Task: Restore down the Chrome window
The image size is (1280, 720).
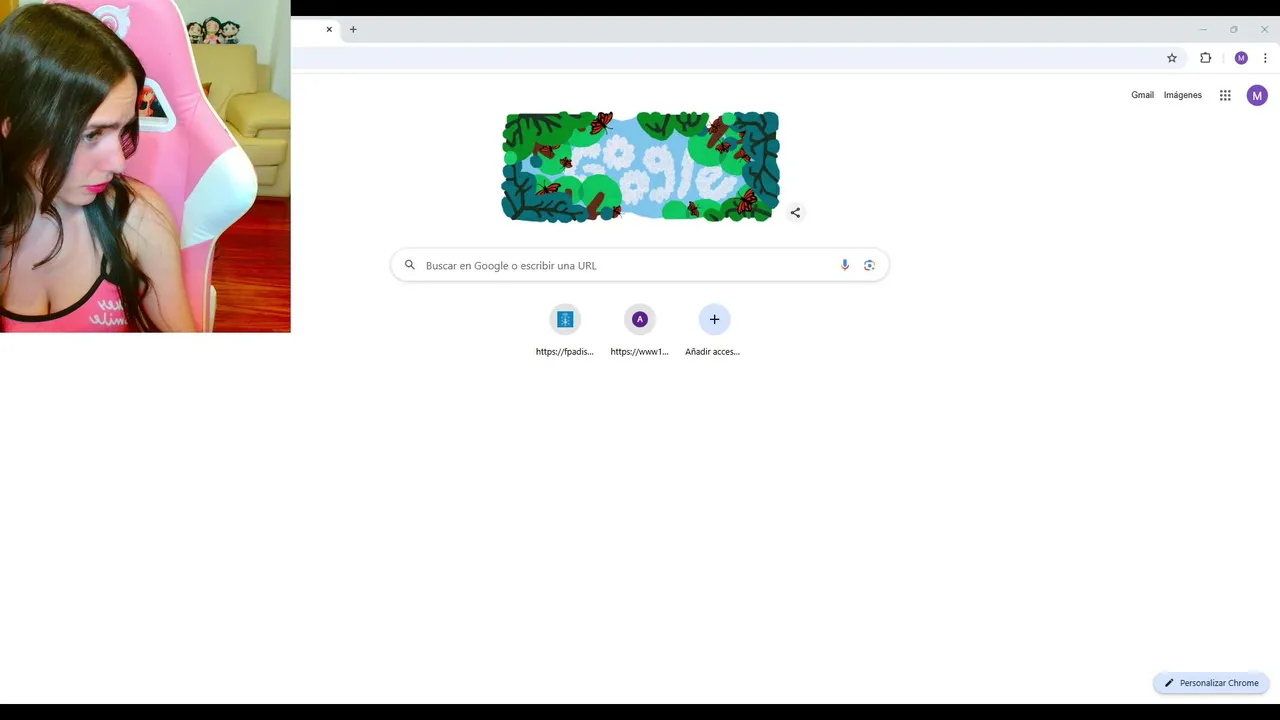Action: (x=1234, y=29)
